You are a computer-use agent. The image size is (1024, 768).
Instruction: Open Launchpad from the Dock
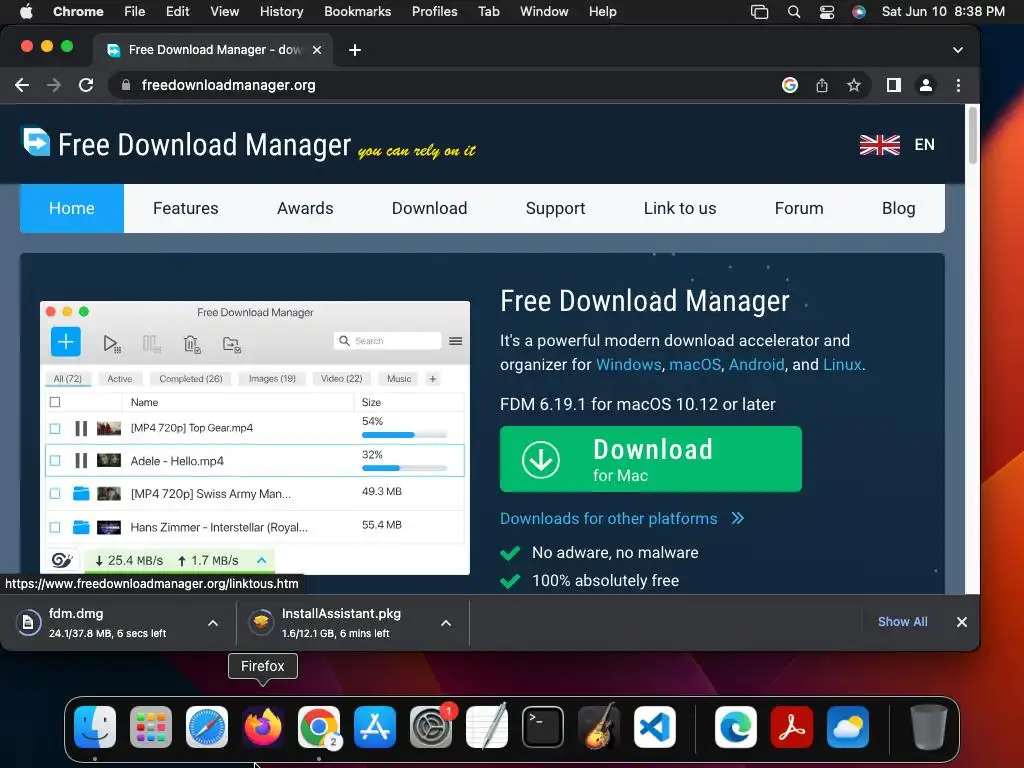[x=151, y=727]
